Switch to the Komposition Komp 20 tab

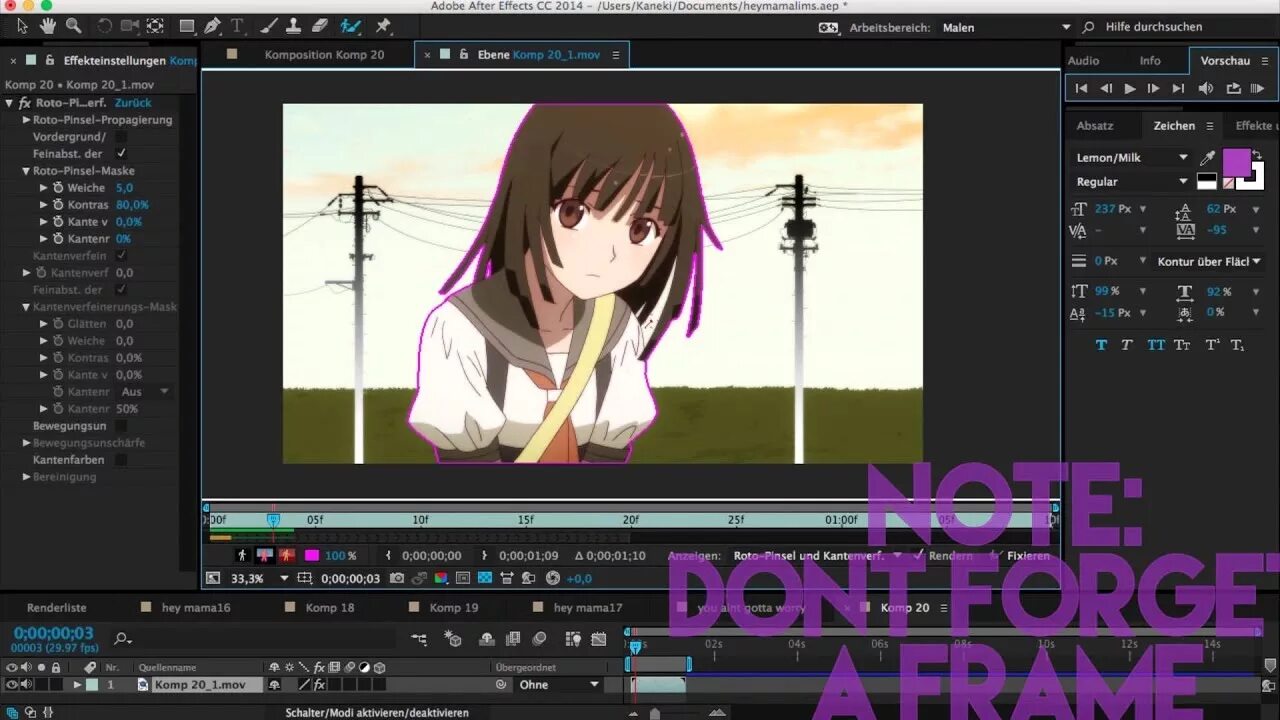[x=324, y=54]
